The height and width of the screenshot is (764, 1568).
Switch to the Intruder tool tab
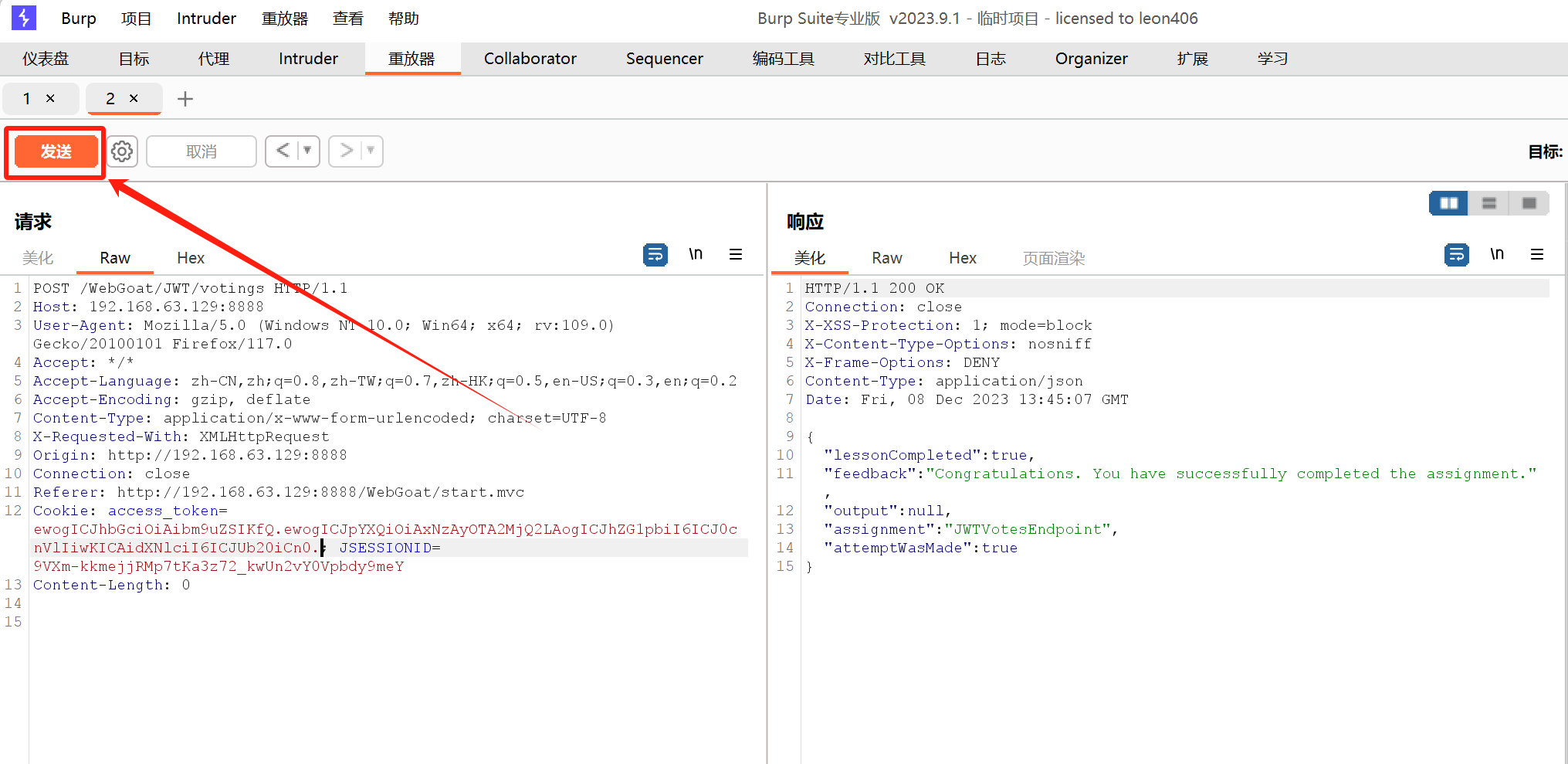pos(308,59)
